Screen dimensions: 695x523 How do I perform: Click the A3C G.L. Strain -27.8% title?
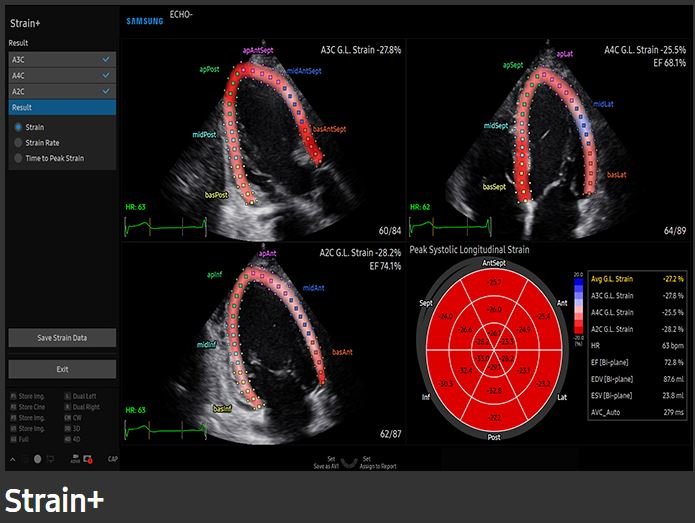coord(361,50)
